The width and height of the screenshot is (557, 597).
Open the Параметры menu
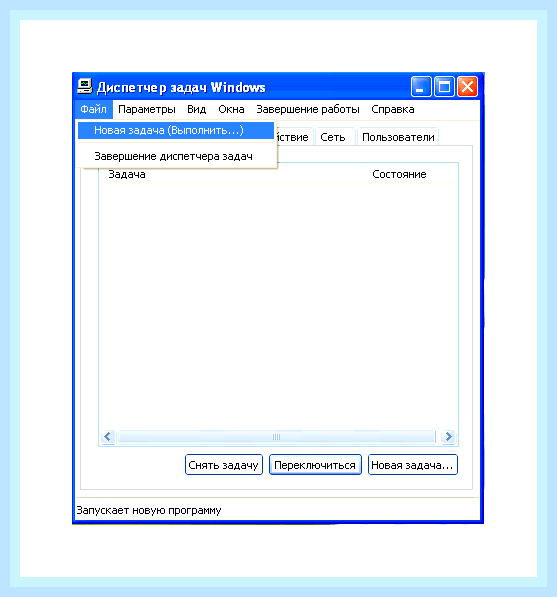pos(147,110)
